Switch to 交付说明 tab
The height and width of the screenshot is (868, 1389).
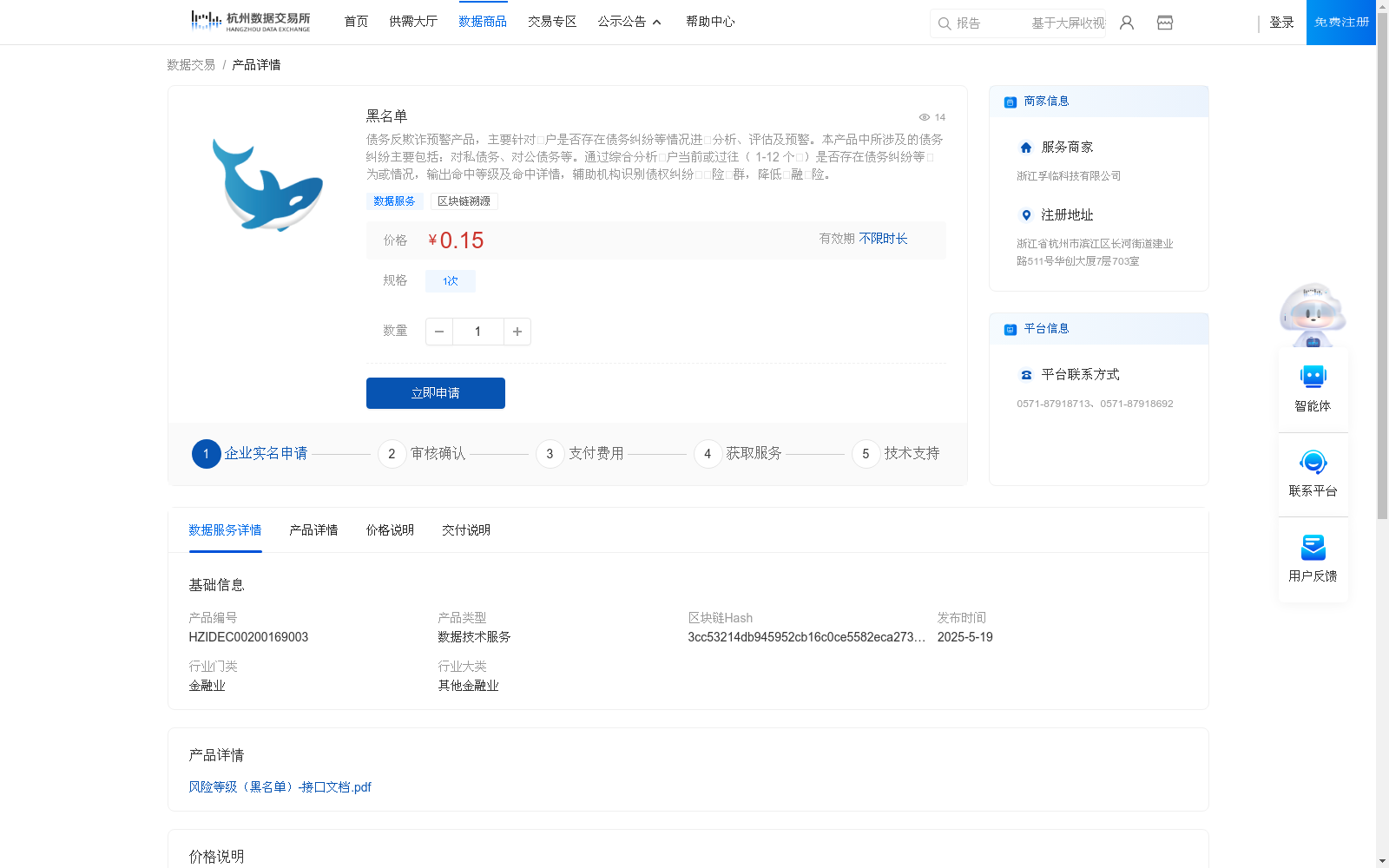coord(466,530)
